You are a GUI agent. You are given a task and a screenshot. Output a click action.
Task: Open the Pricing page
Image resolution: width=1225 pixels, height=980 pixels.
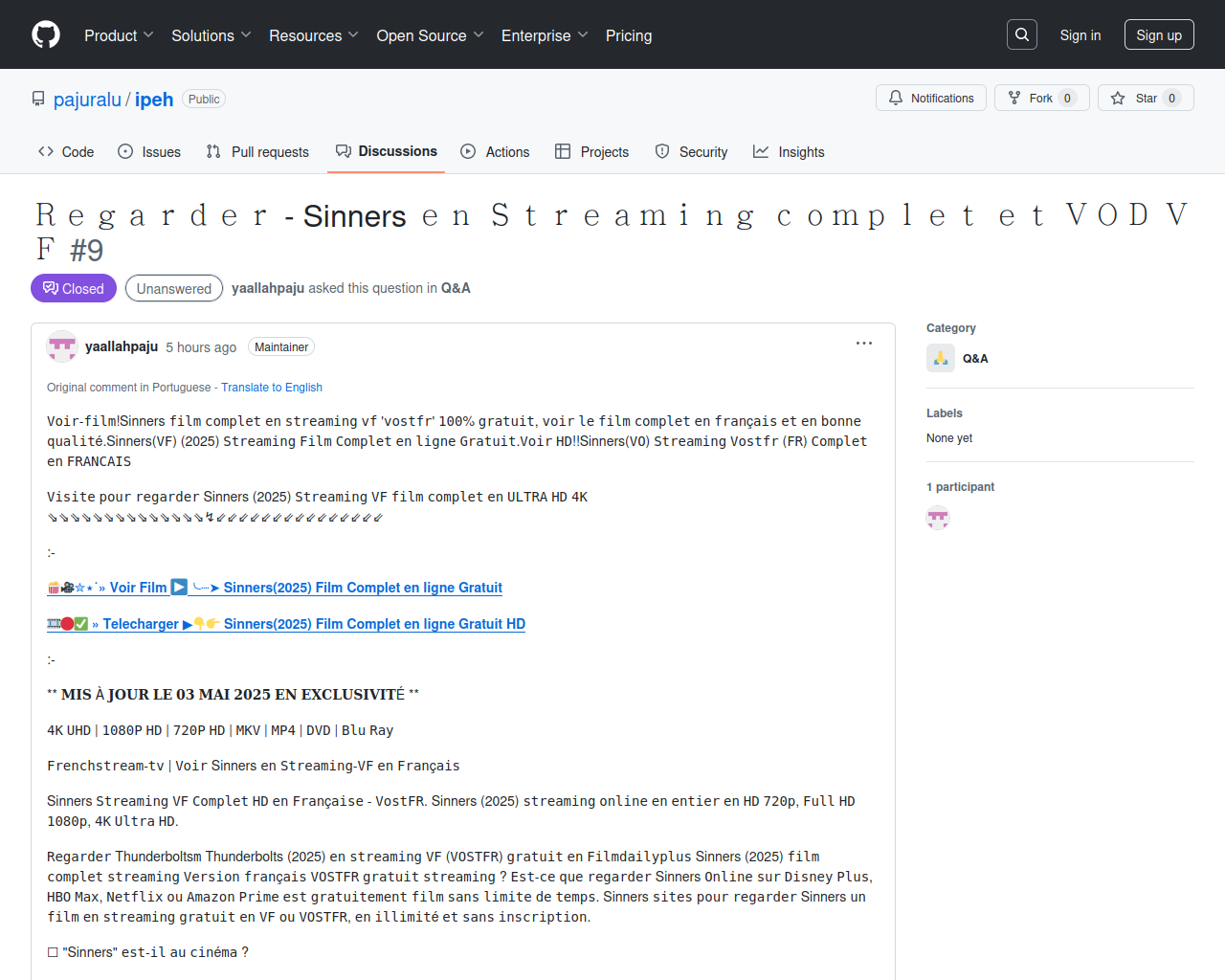click(629, 35)
